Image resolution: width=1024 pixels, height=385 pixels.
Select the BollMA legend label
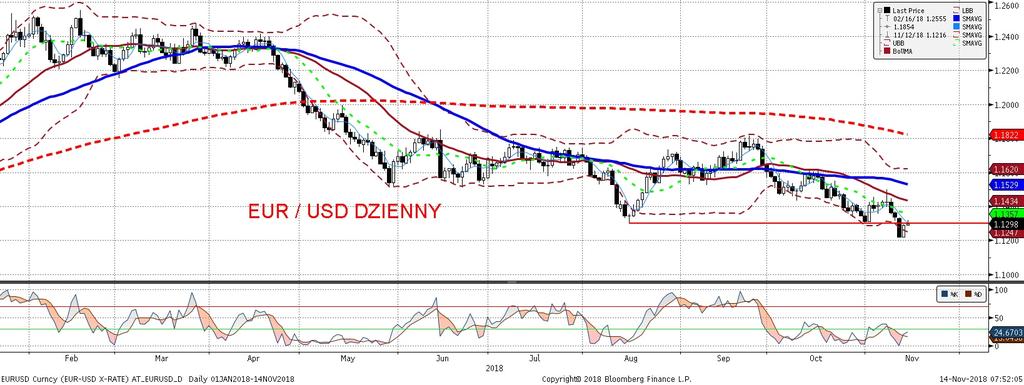(903, 51)
